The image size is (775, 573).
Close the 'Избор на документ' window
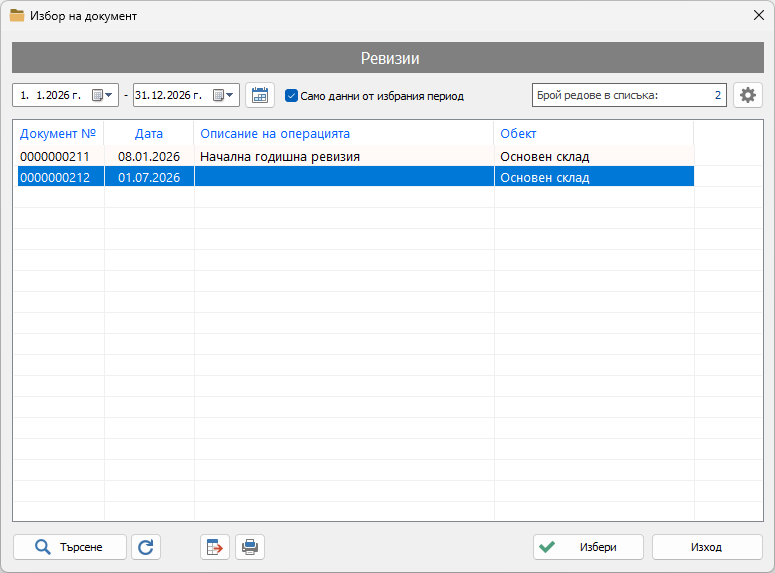click(759, 15)
